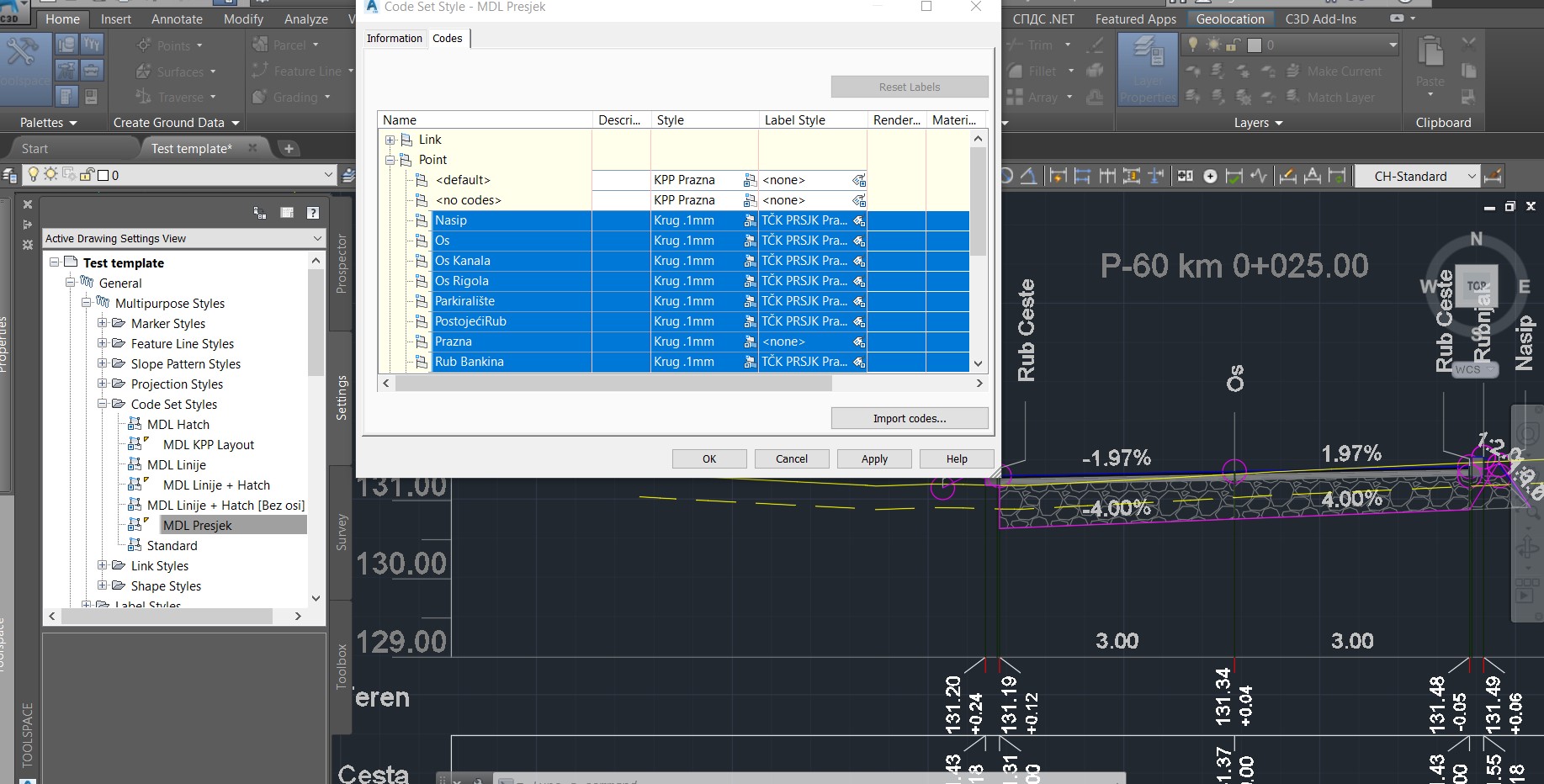Click the layer color swatch in Layers panel

[1255, 45]
